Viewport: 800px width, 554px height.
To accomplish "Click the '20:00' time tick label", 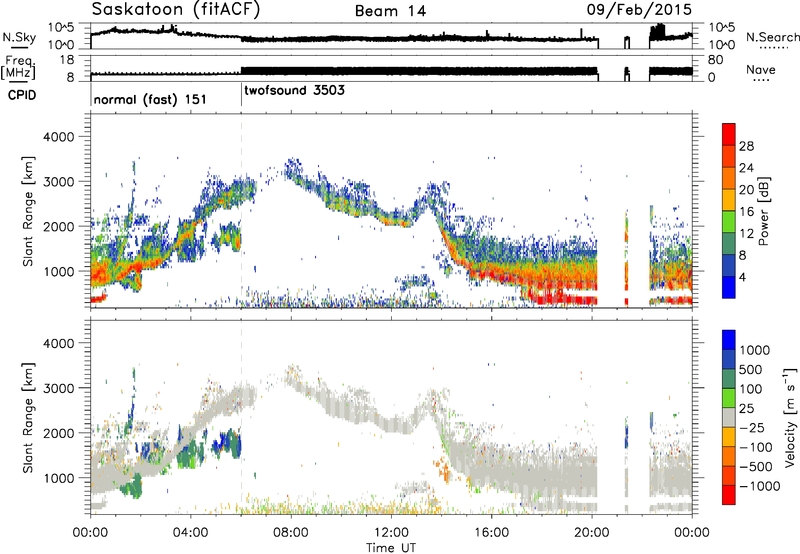I will click(592, 533).
